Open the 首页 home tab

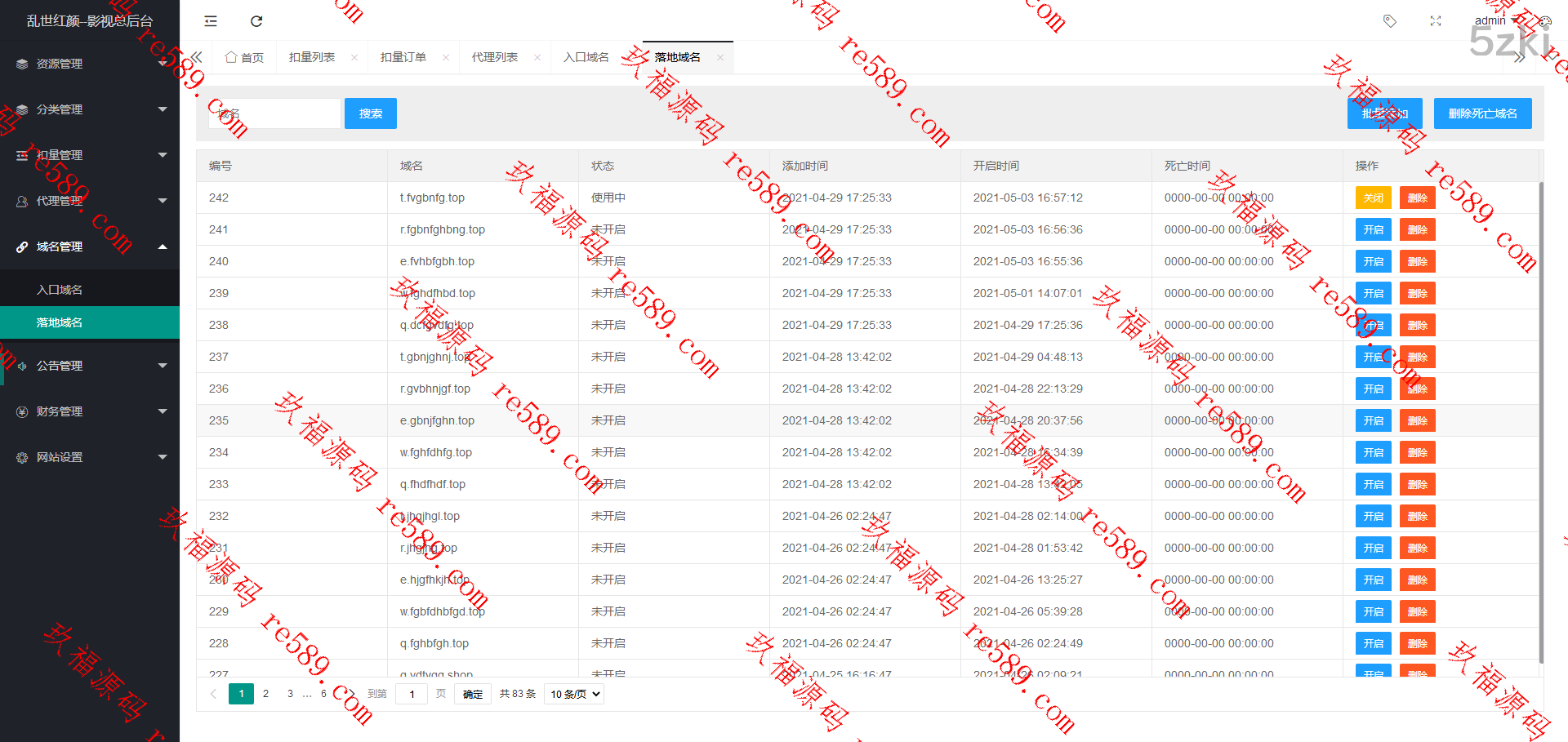tap(245, 57)
